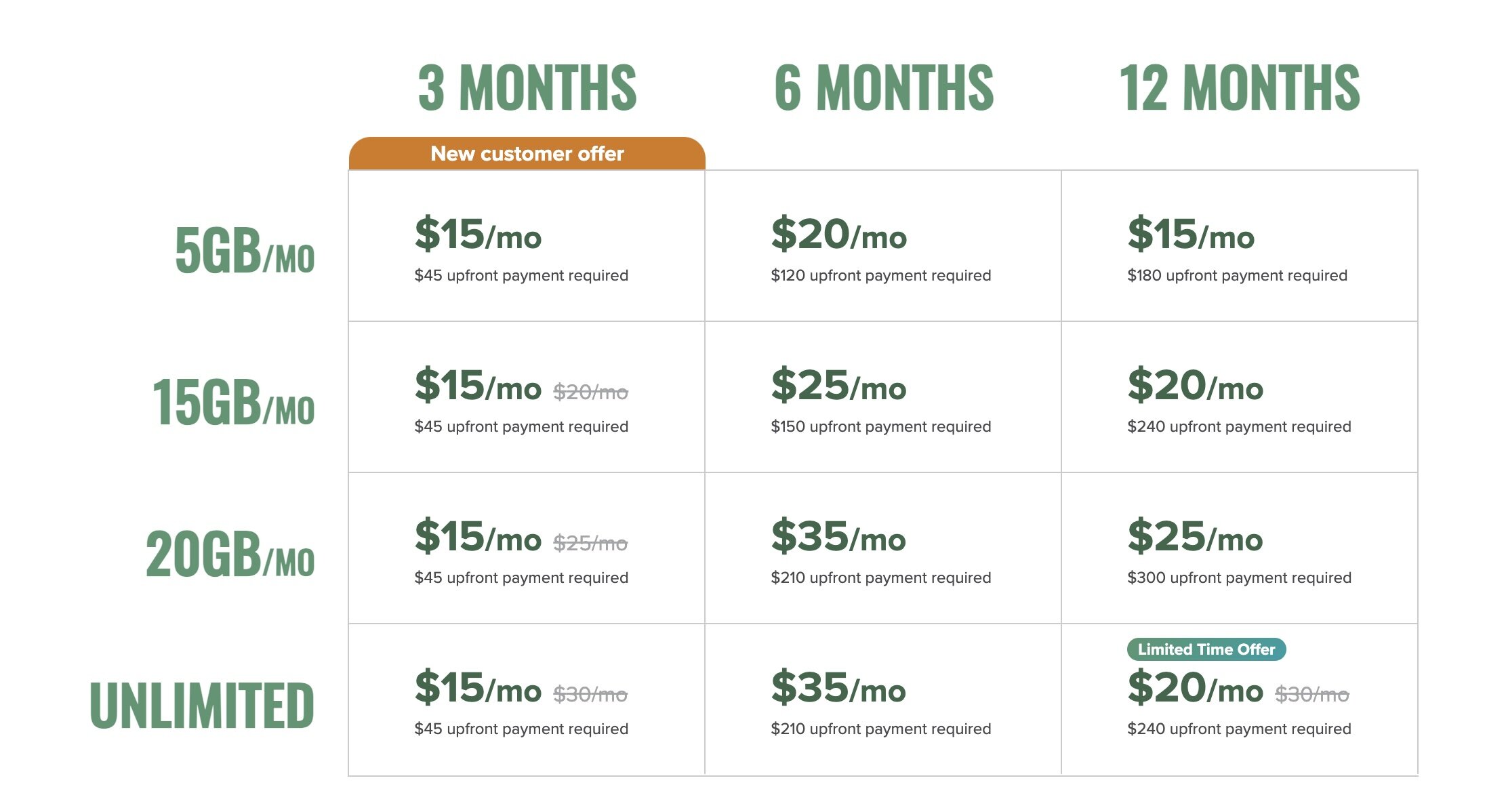Select the 6 Months column header
Image resolution: width=1506 pixels, height=812 pixels.
point(883,87)
